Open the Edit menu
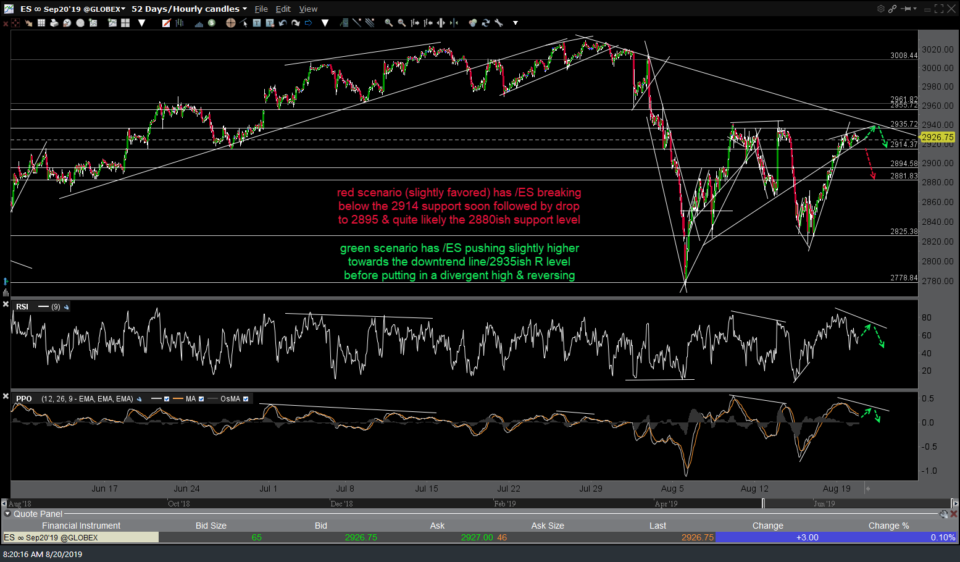The width and height of the screenshot is (960, 562). 283,9
